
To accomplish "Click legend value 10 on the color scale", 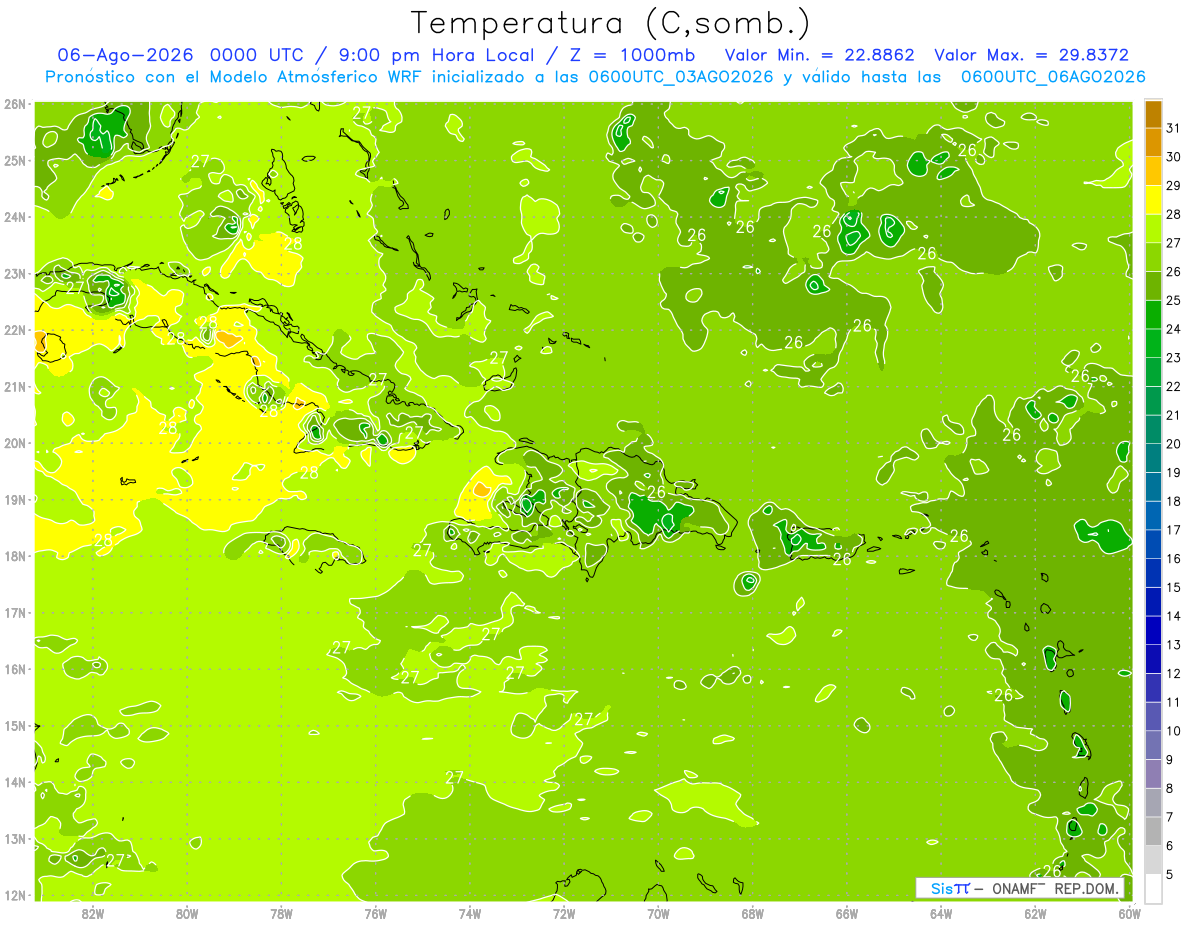I will pos(1174,731).
